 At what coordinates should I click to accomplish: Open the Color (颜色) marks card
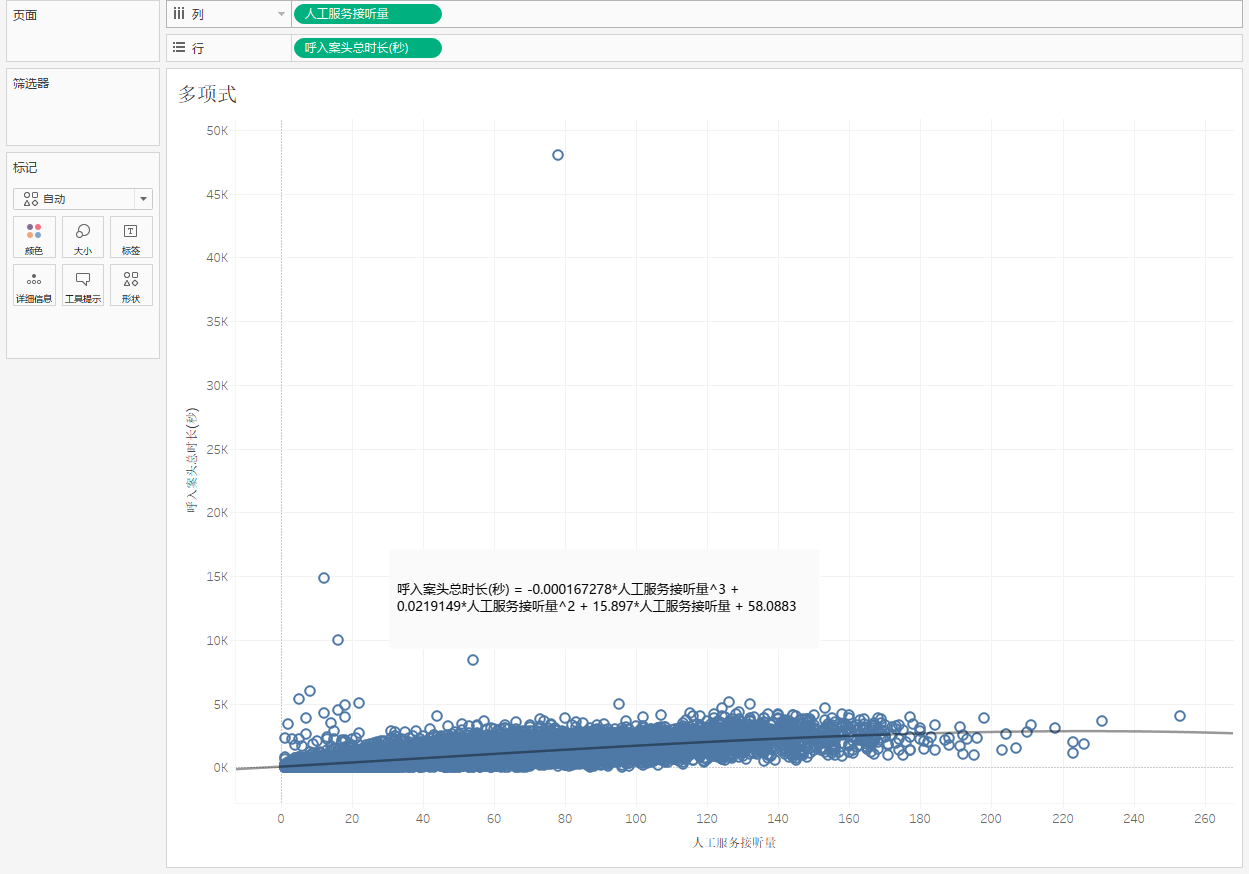pyautogui.click(x=34, y=237)
